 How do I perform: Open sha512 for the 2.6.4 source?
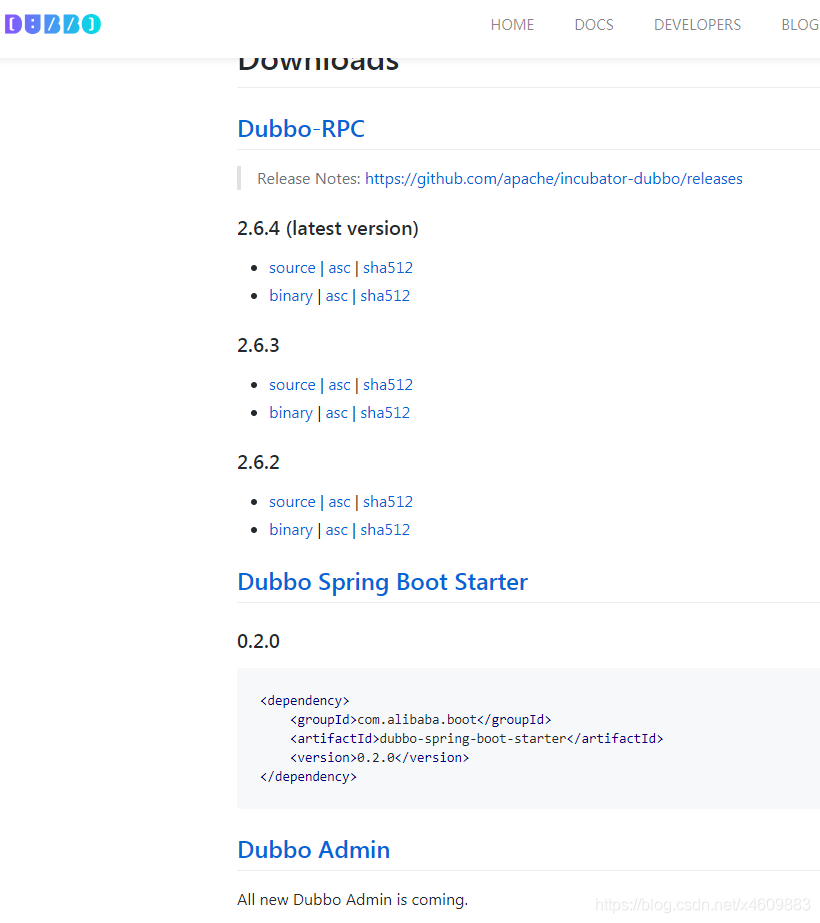point(388,268)
